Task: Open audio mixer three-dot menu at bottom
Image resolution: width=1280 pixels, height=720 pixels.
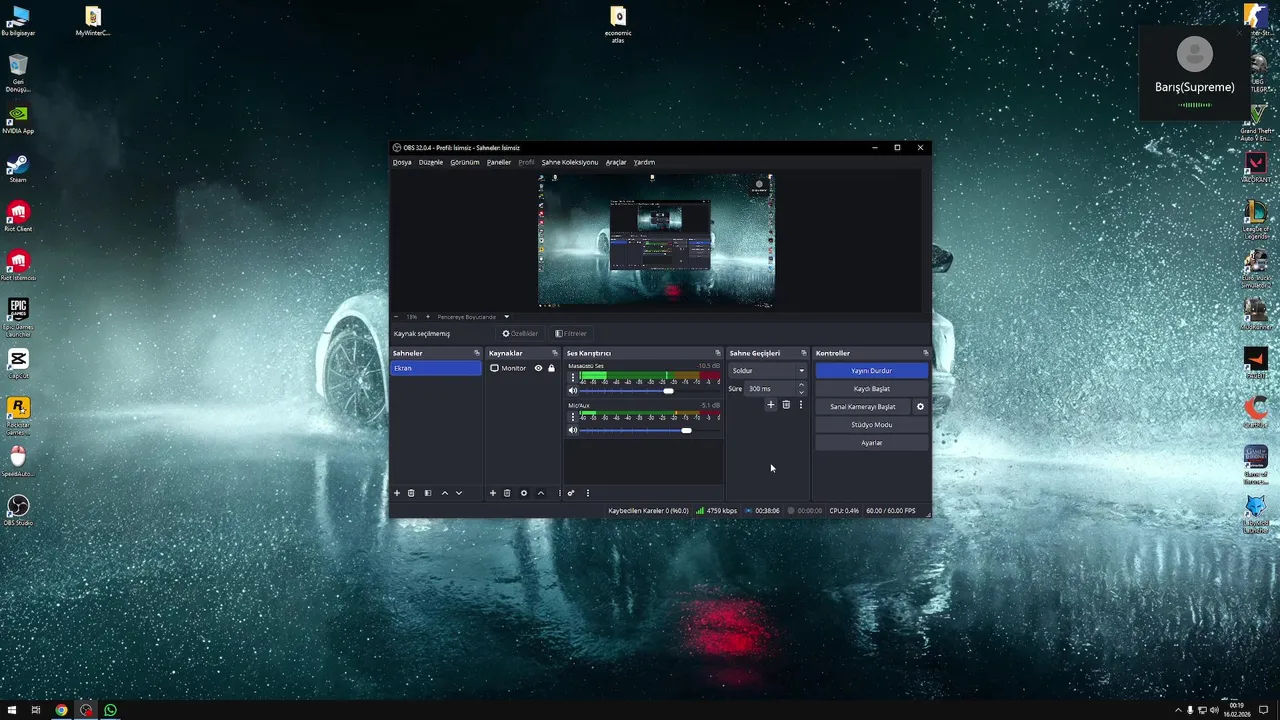Action: point(588,493)
